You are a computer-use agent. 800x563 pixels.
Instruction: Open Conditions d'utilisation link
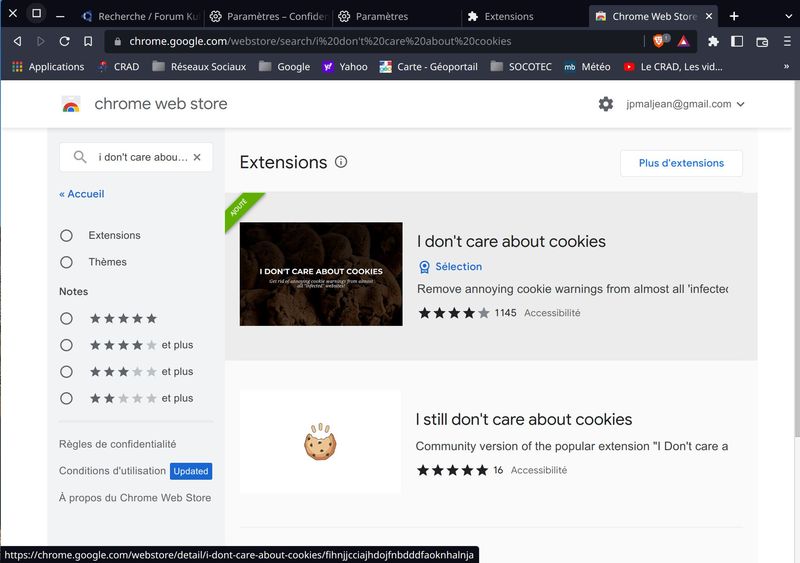pos(112,471)
